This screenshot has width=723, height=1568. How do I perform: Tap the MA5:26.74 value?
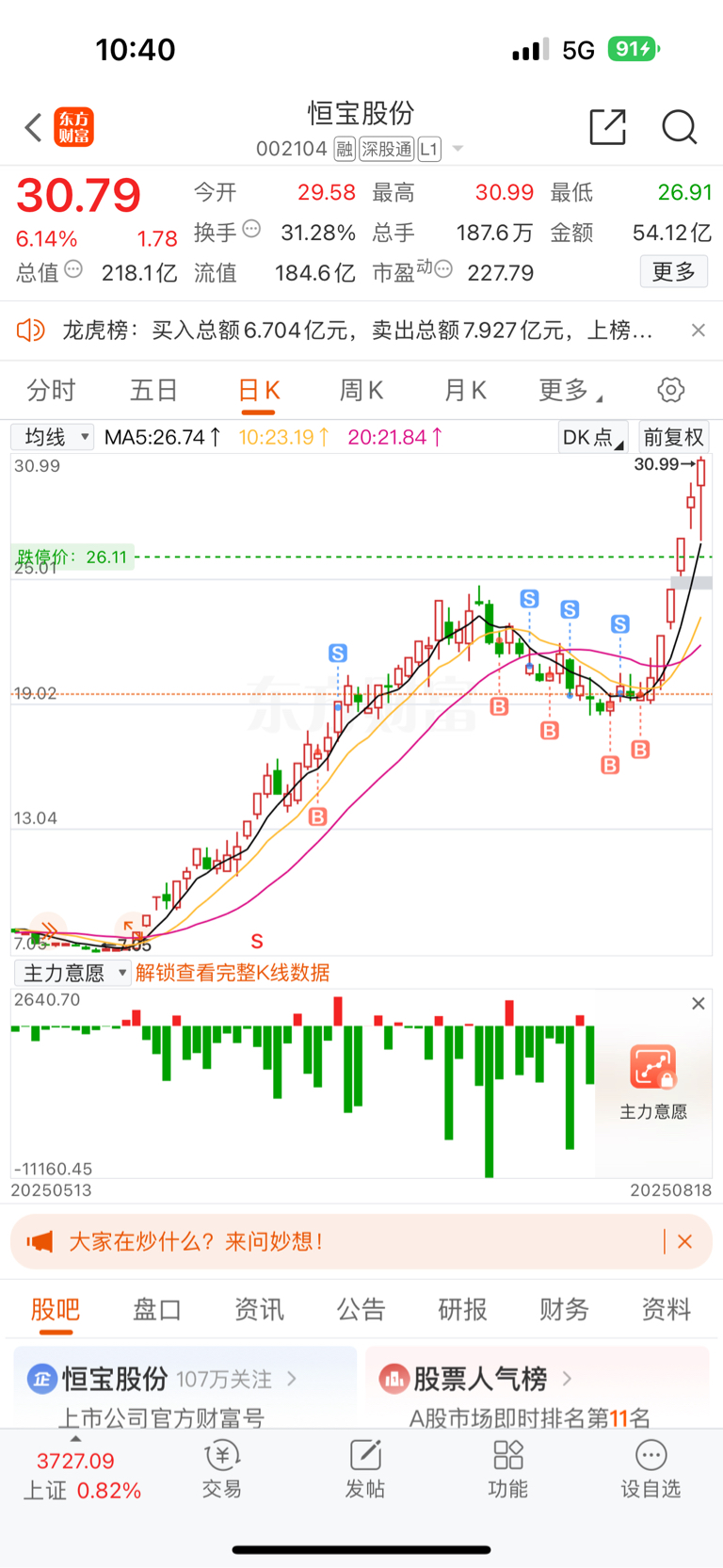pos(163,437)
